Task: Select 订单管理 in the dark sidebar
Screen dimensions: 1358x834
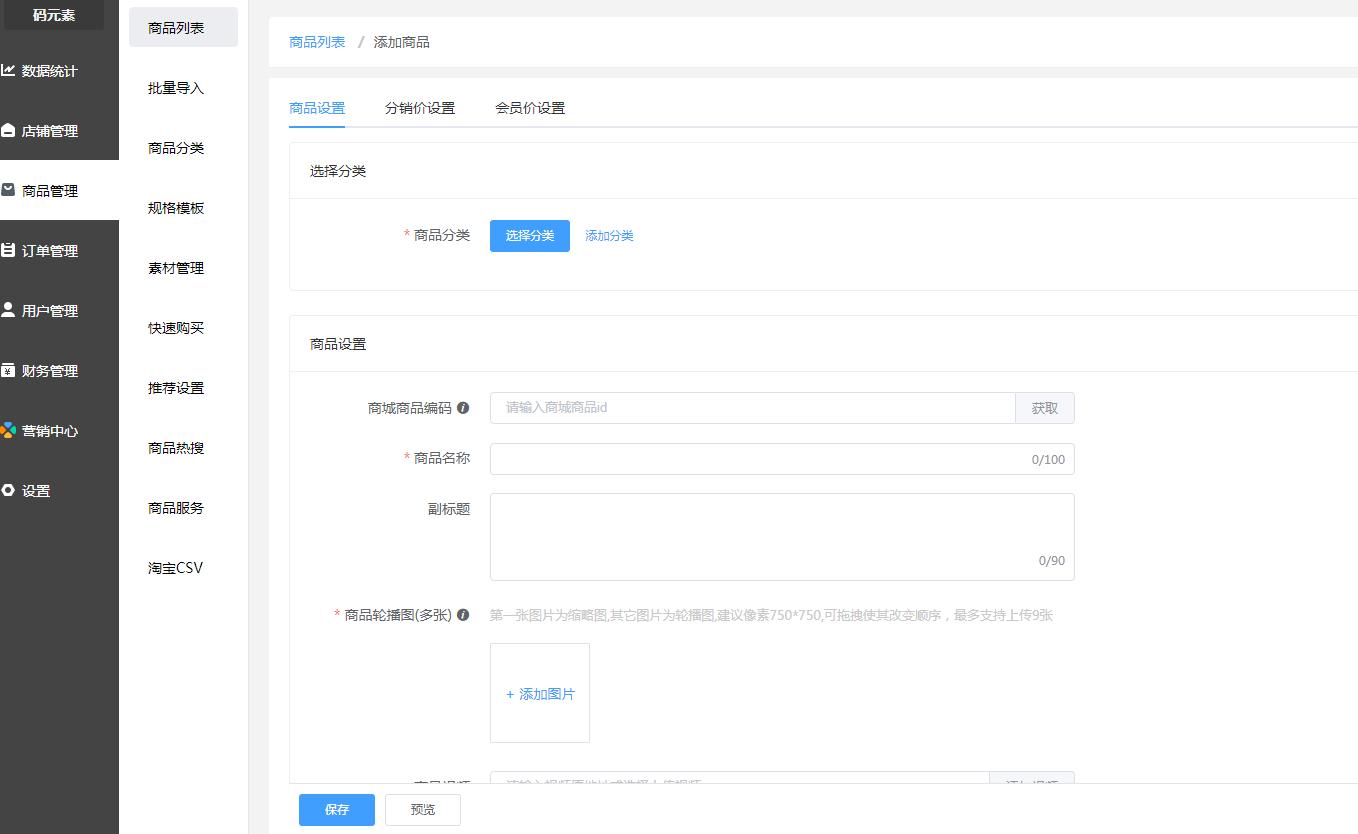Action: click(x=59, y=251)
